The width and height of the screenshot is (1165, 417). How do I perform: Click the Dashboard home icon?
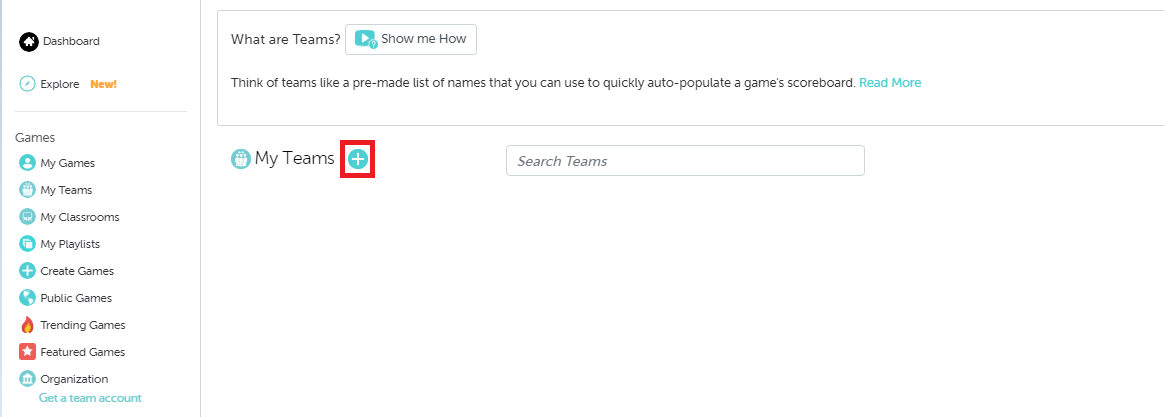coord(28,41)
